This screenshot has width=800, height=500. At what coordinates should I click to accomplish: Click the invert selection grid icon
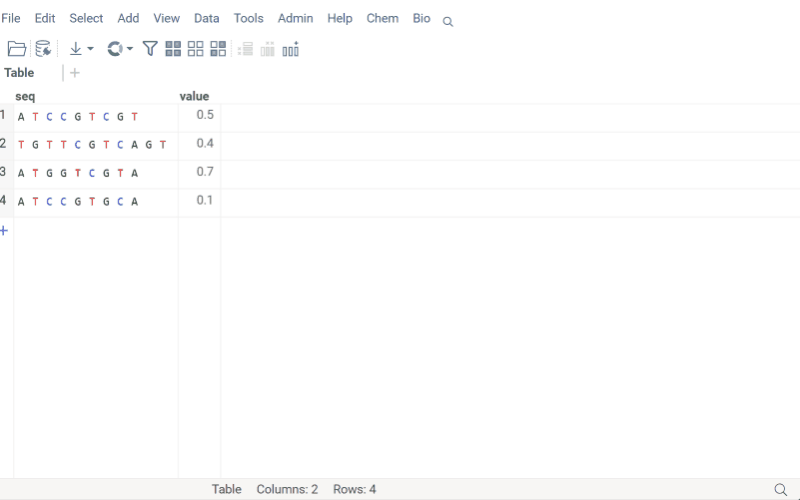[x=218, y=48]
